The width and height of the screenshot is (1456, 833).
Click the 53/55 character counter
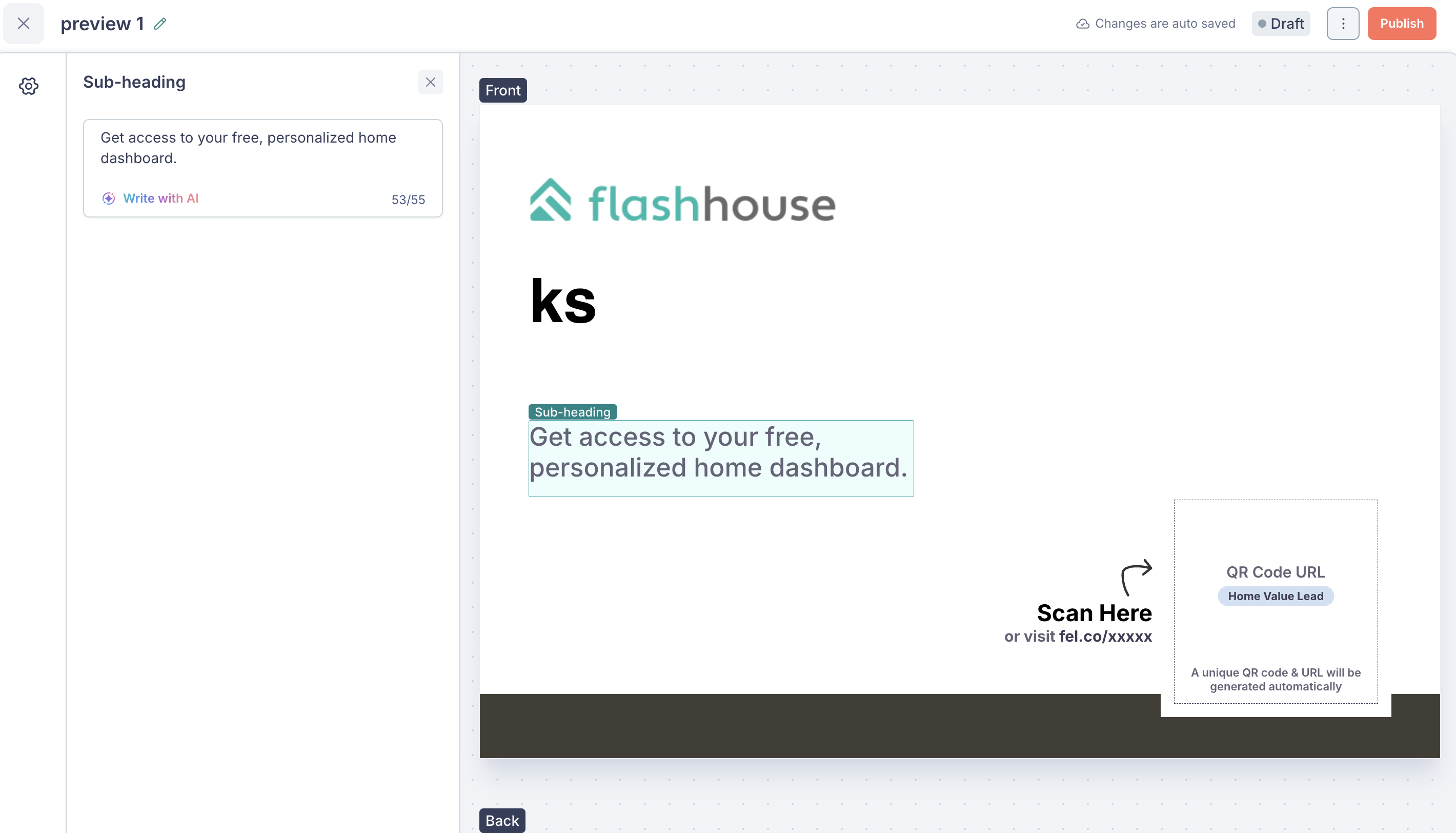coord(408,200)
